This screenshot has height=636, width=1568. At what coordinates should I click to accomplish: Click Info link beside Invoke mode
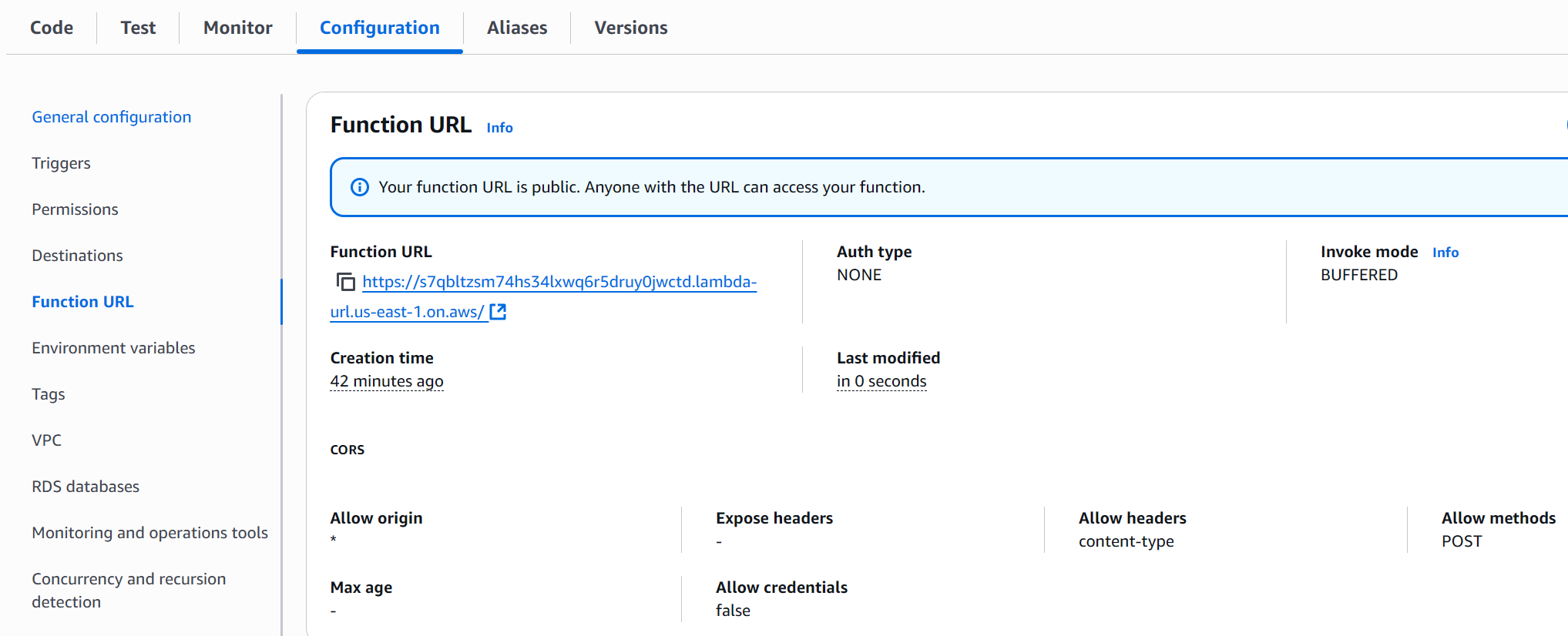click(1445, 253)
